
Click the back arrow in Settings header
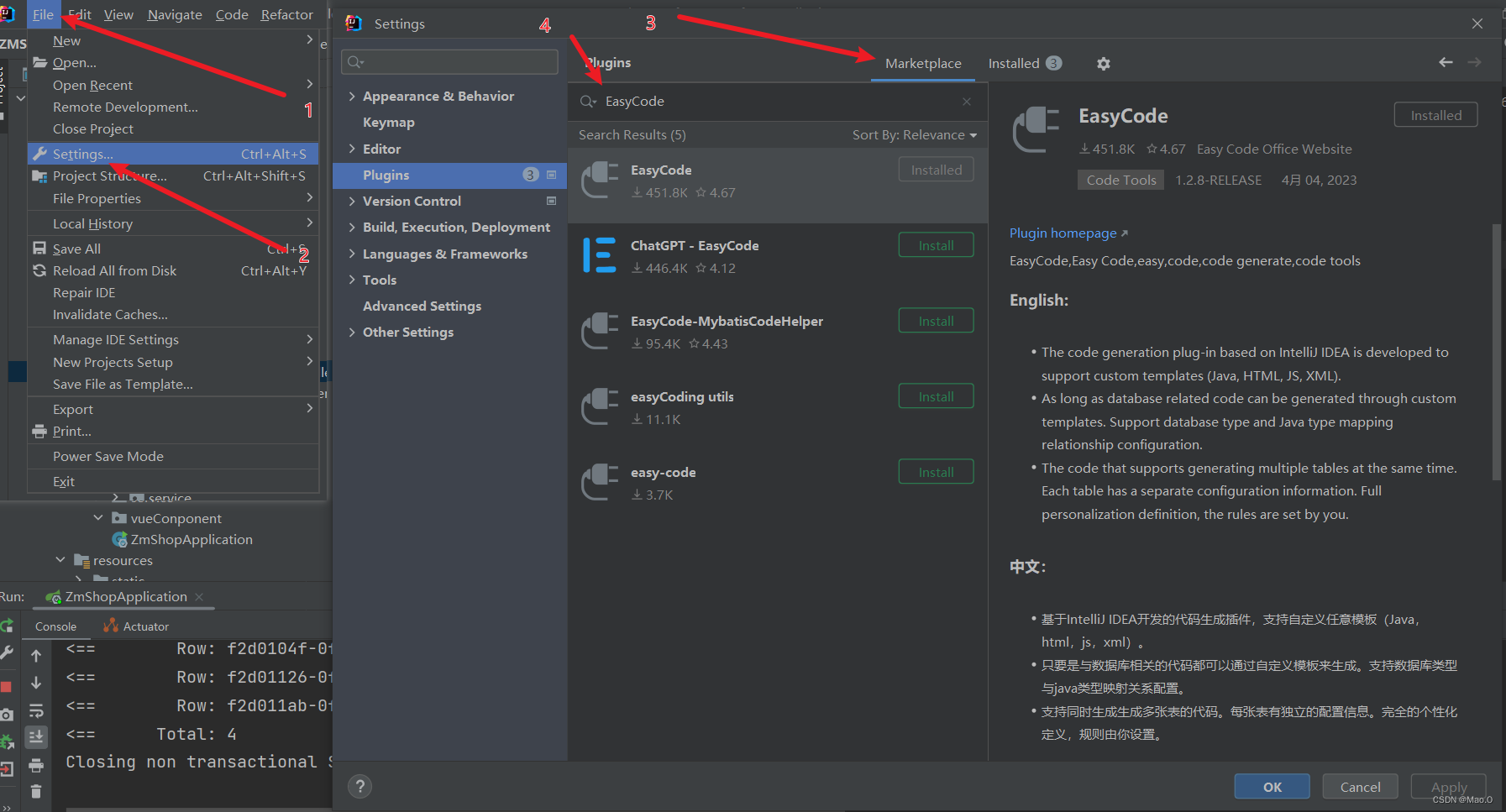(1446, 62)
